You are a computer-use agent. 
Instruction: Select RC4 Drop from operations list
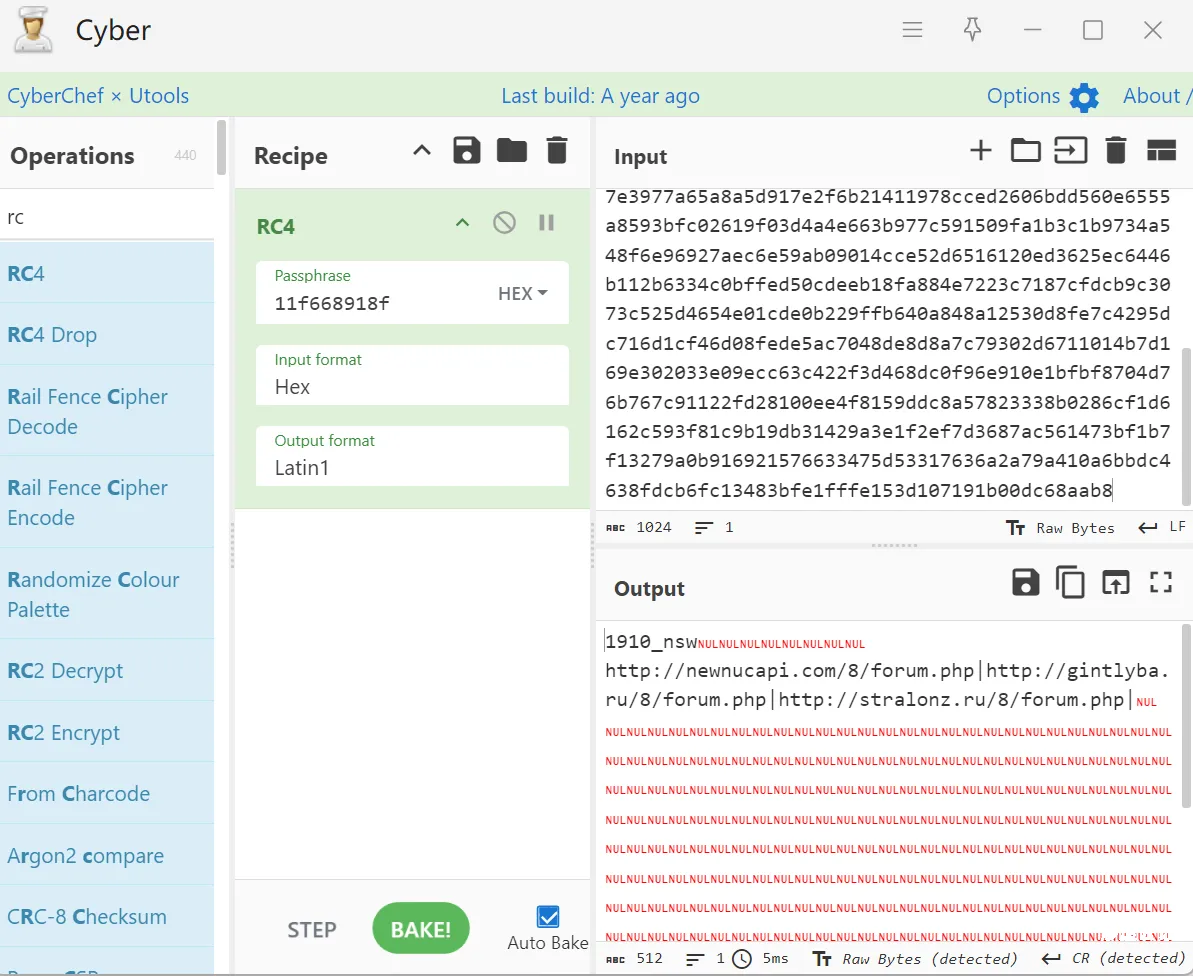click(52, 335)
